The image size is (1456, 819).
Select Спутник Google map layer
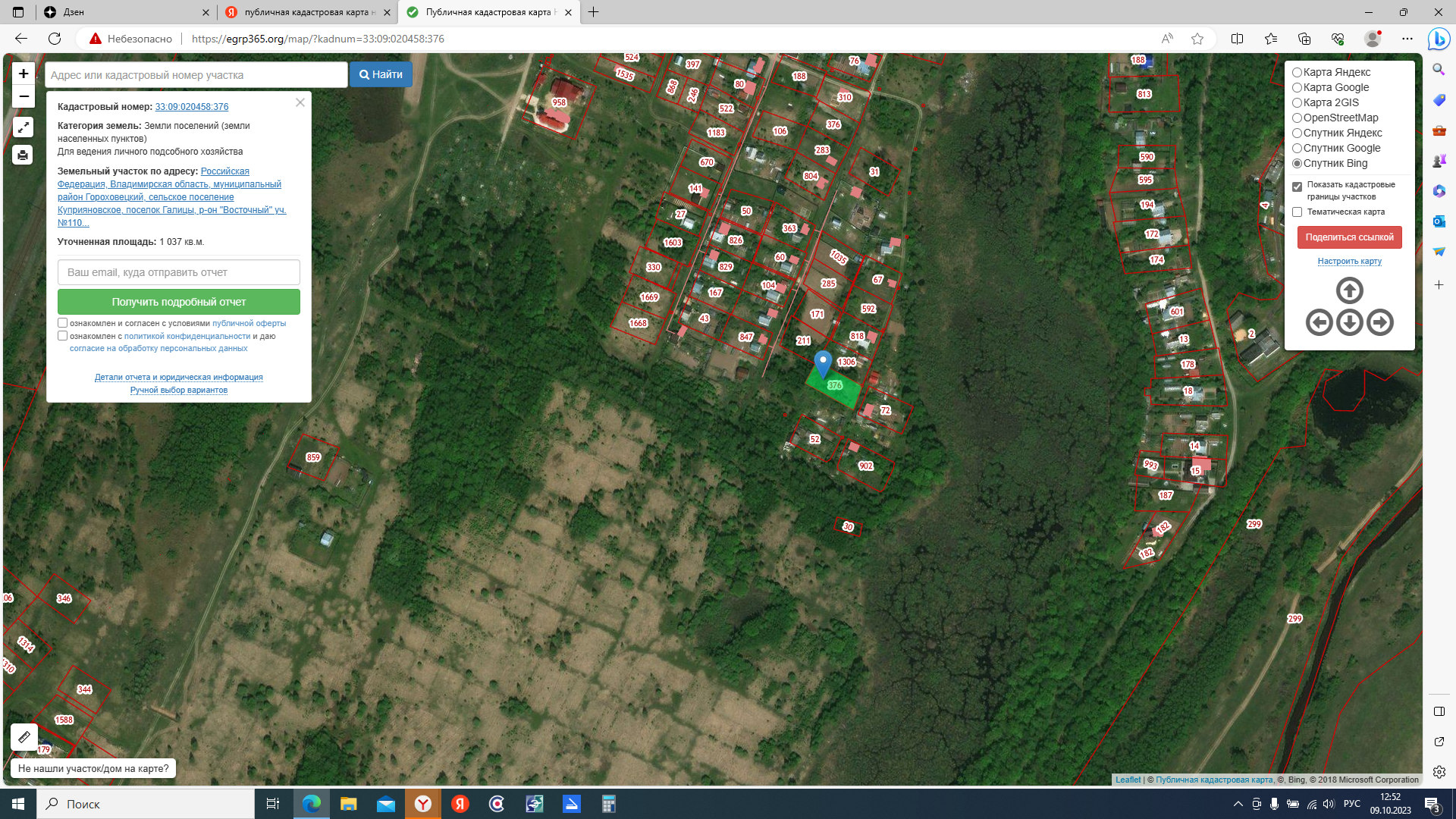1298,149
